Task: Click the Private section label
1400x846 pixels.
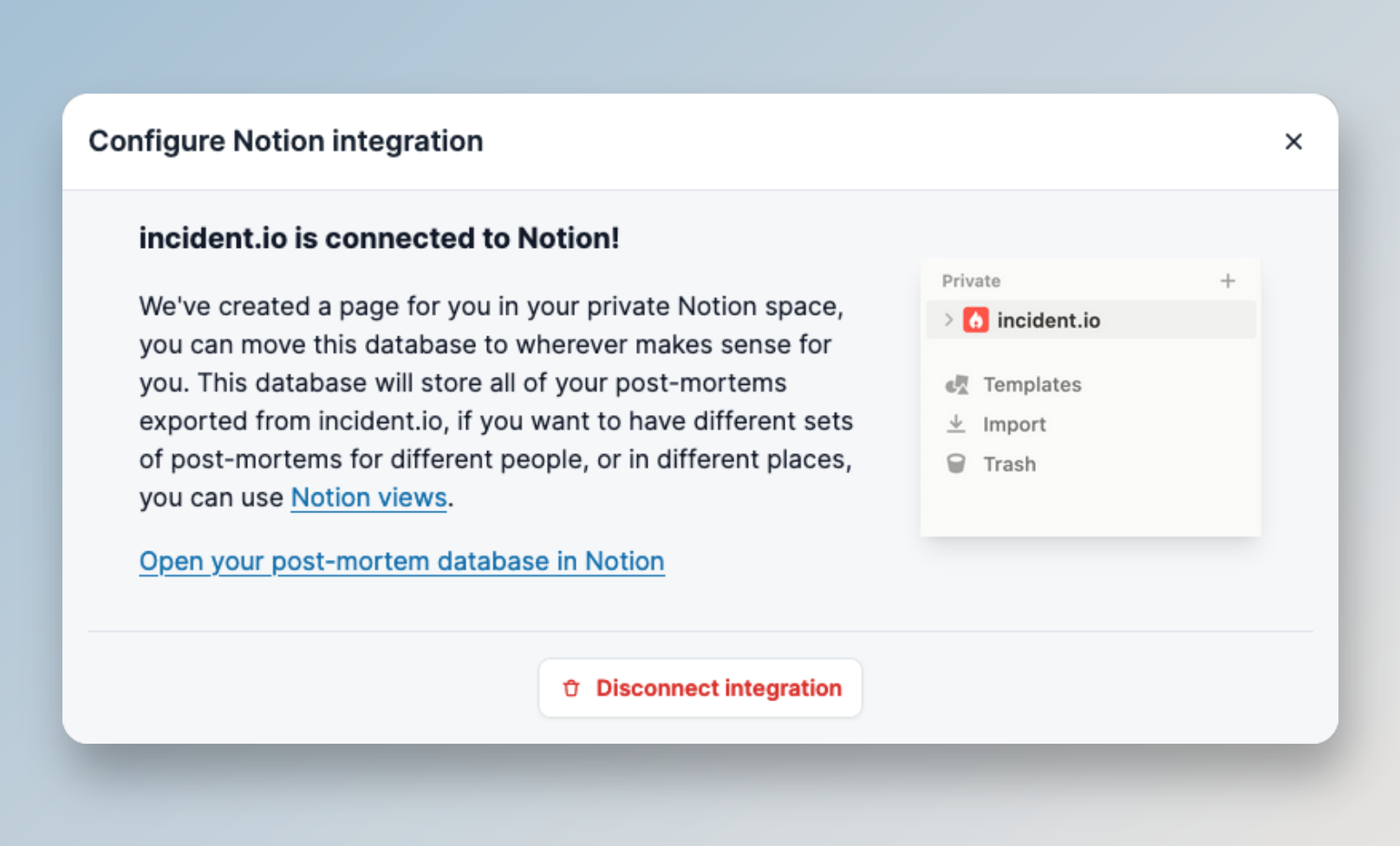Action: click(x=971, y=281)
